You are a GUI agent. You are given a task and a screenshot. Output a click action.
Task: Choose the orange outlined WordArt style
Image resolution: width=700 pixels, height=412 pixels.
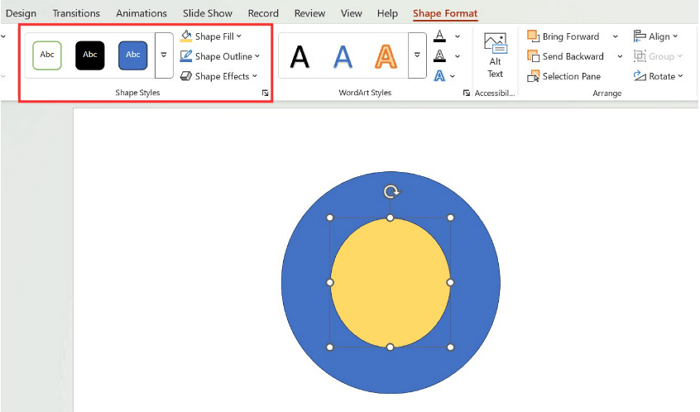(x=385, y=56)
